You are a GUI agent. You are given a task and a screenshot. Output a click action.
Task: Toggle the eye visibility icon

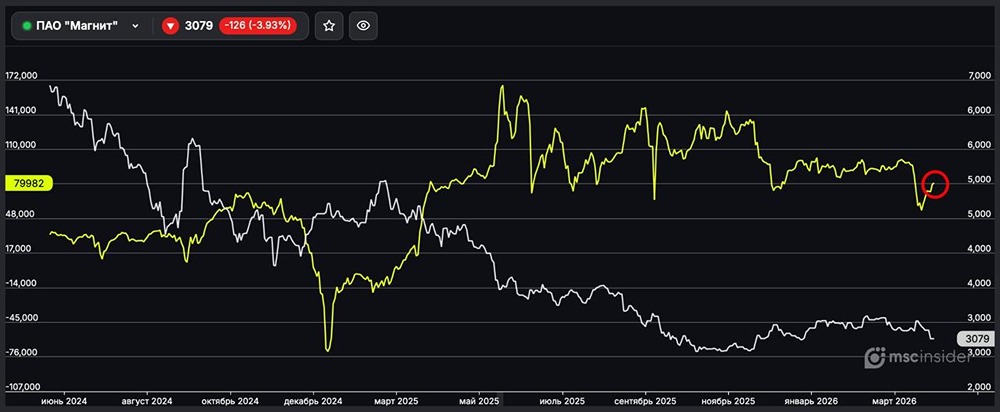364,26
